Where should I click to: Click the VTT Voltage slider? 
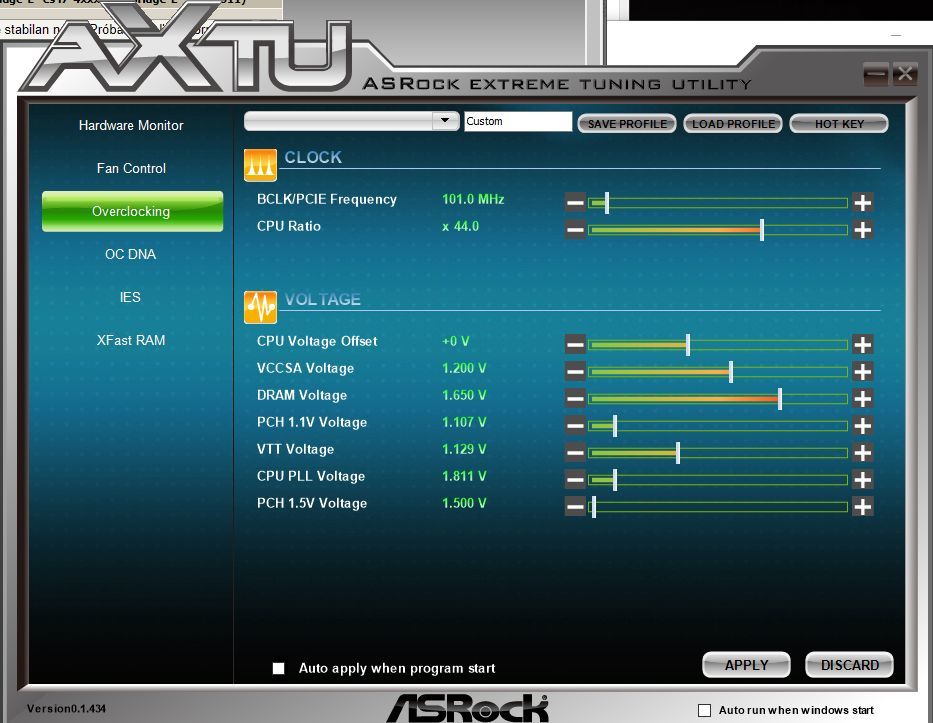click(718, 453)
